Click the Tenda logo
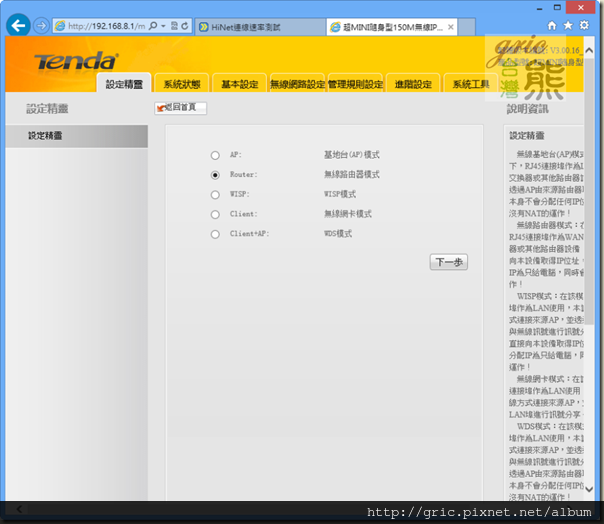604x524 pixels. point(76,61)
